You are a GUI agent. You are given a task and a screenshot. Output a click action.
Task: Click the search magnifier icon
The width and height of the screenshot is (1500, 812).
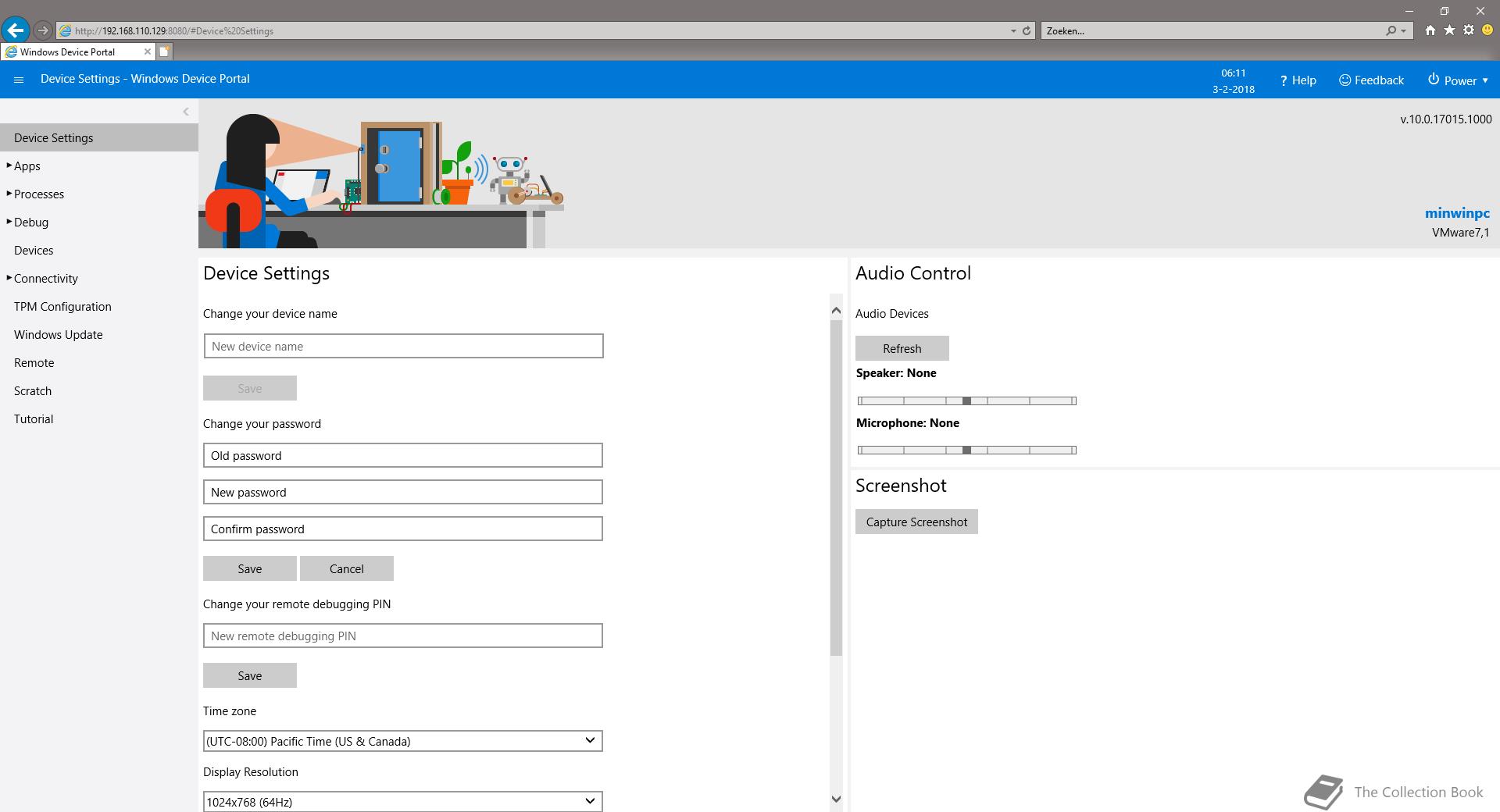(1391, 31)
